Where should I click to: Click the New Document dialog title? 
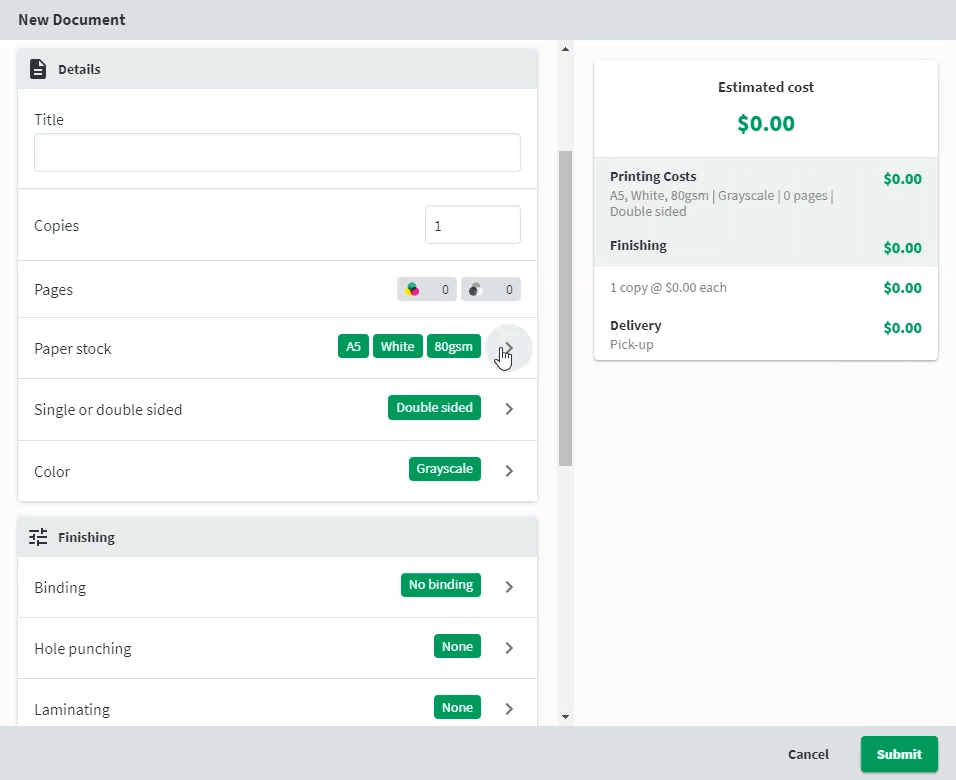(72, 20)
